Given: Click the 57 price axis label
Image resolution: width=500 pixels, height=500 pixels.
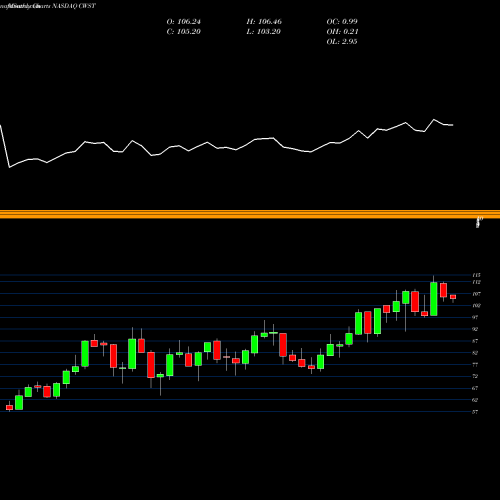Looking at the screenshot, I should (475, 412).
